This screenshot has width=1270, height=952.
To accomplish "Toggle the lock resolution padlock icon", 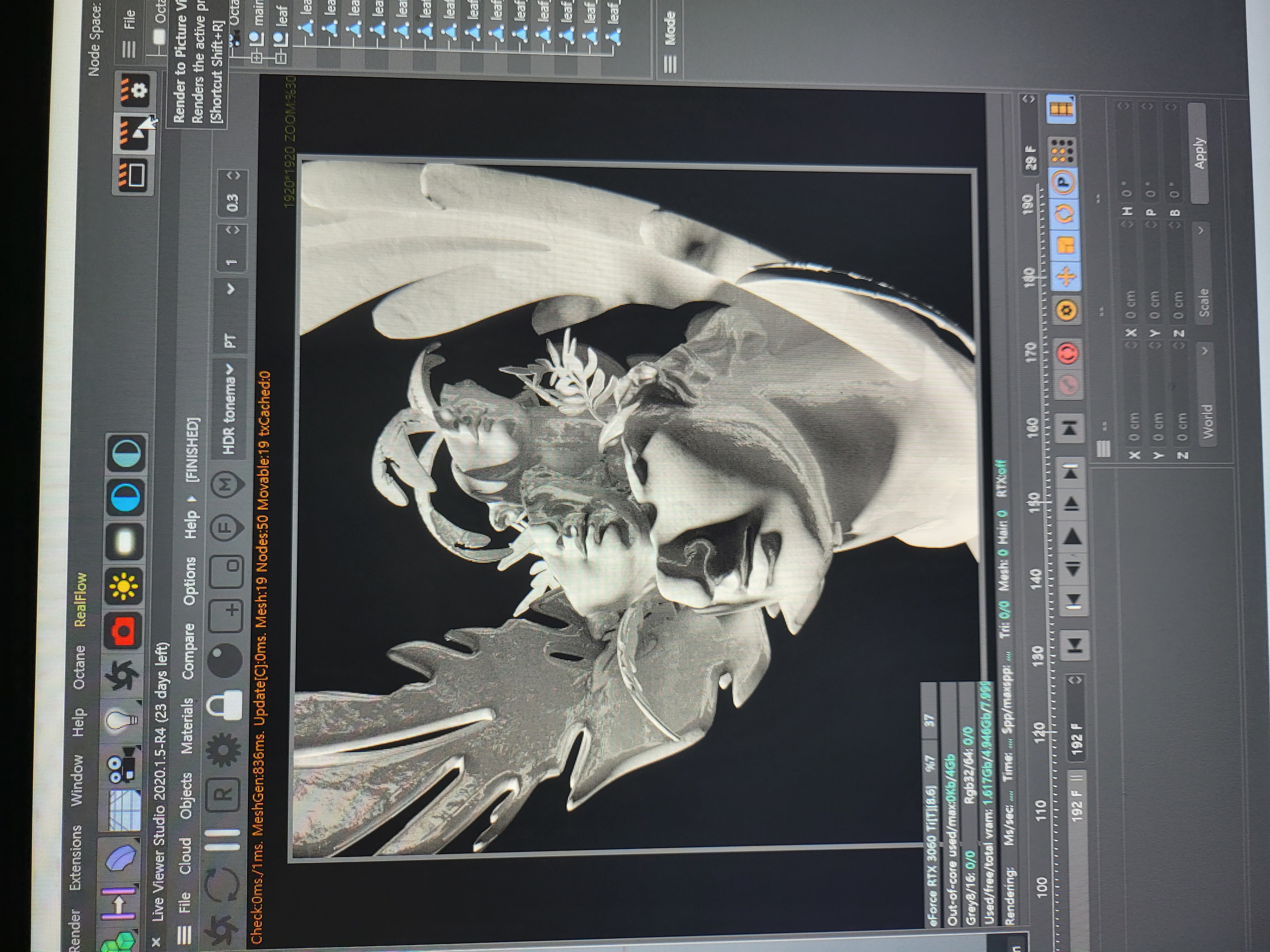I will point(225,706).
